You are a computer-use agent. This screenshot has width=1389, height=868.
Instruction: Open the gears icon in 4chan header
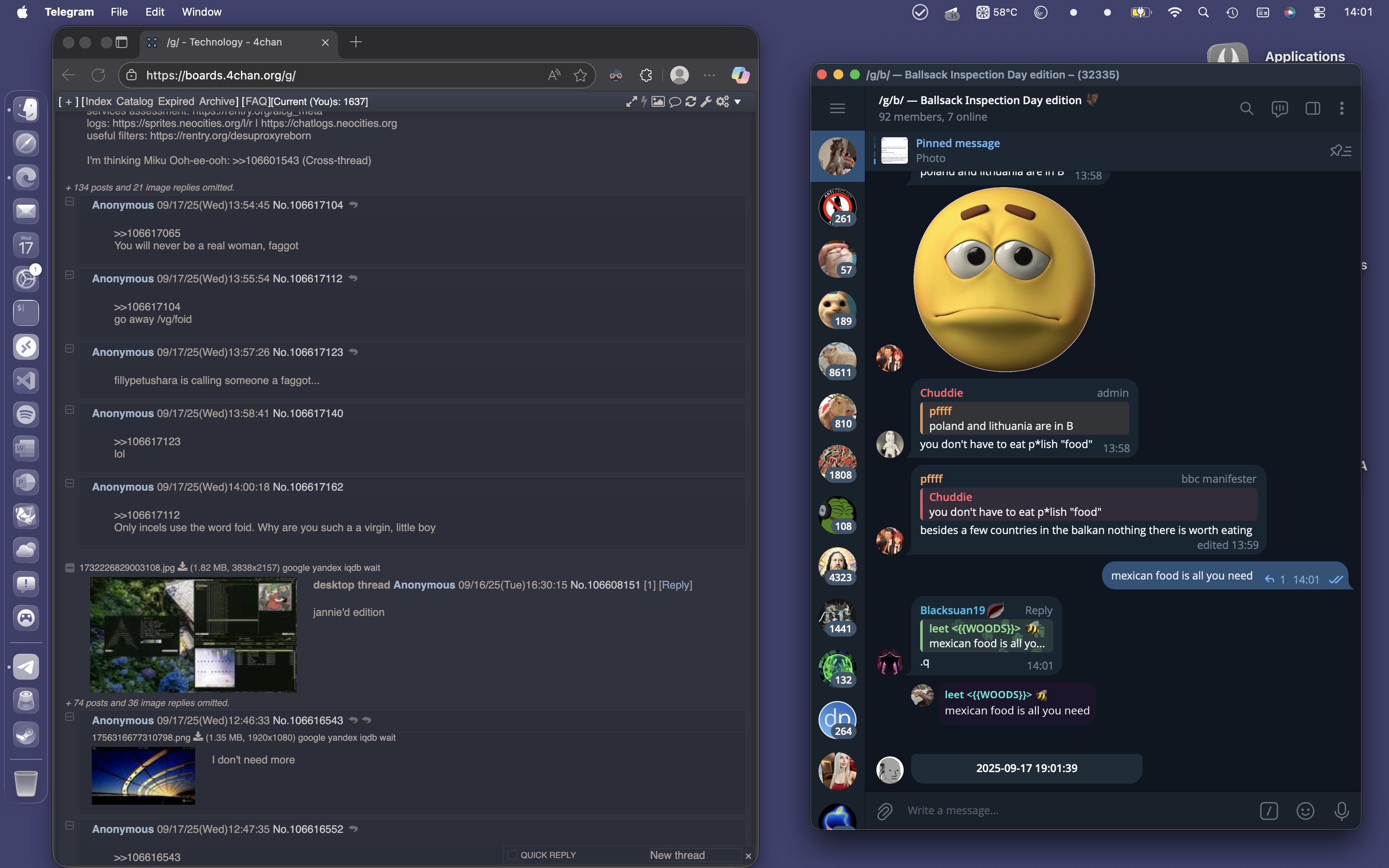click(x=723, y=102)
